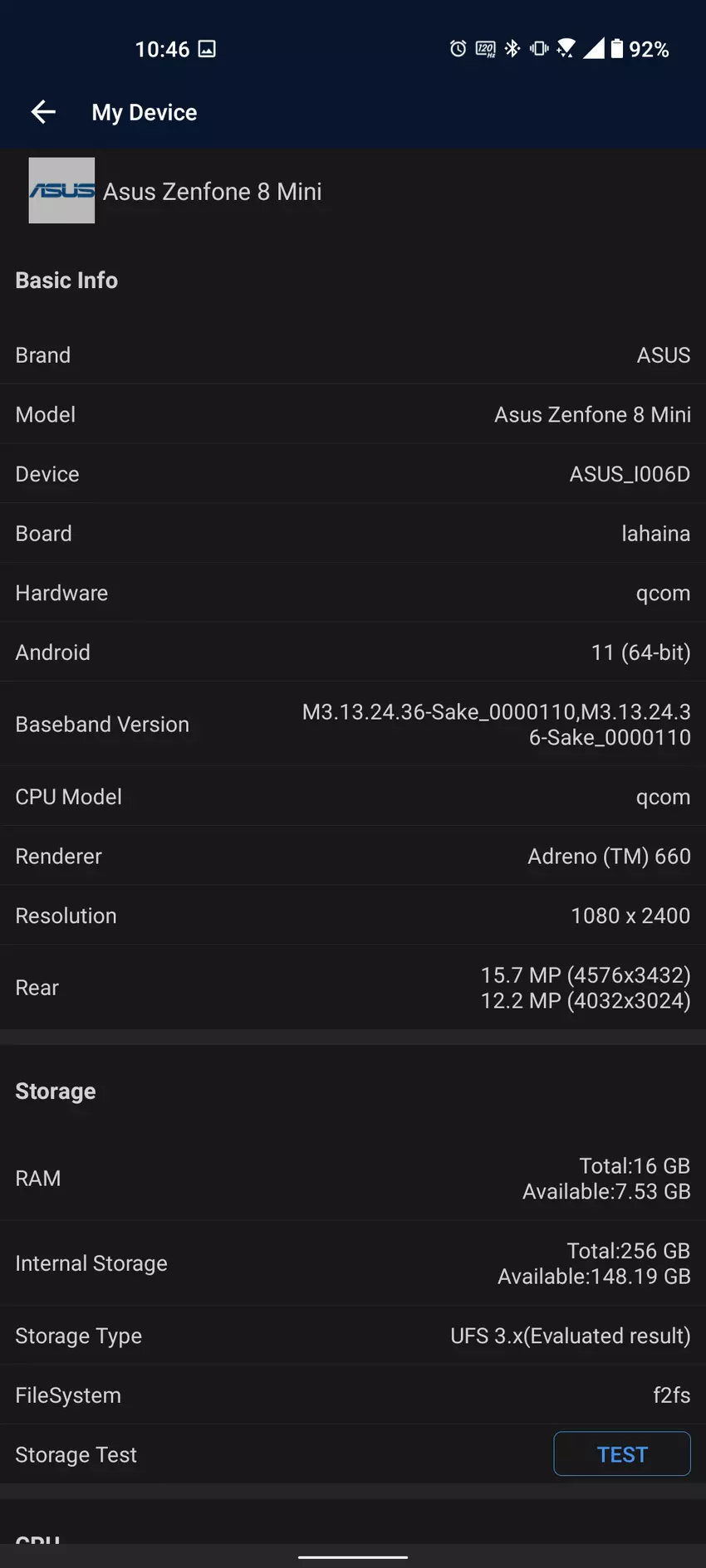The image size is (706, 1568).
Task: Tap the Android 11 (64-bit) row
Action: [353, 652]
